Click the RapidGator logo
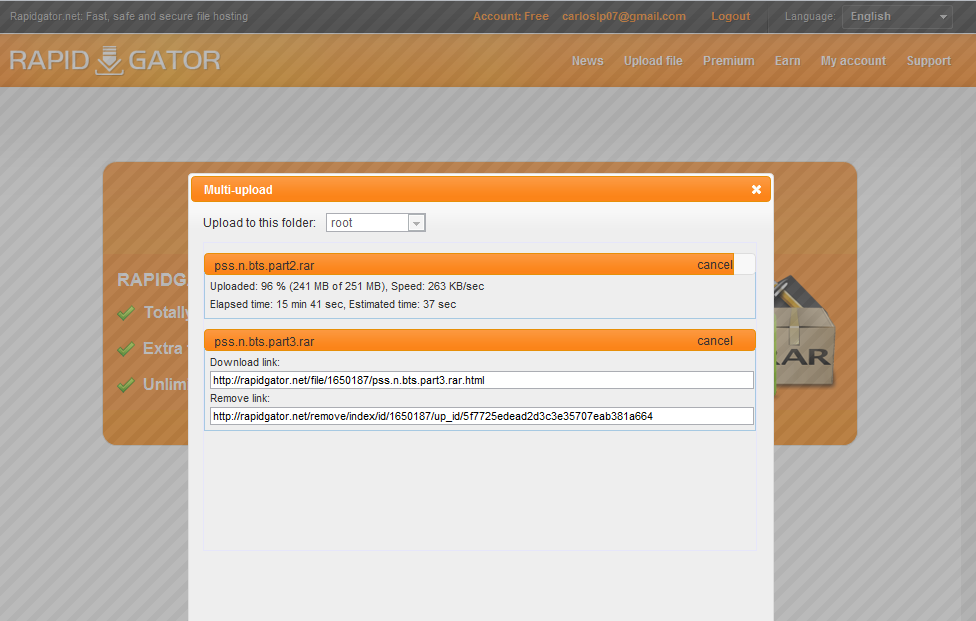The height and width of the screenshot is (621, 976). pyautogui.click(x=115, y=60)
